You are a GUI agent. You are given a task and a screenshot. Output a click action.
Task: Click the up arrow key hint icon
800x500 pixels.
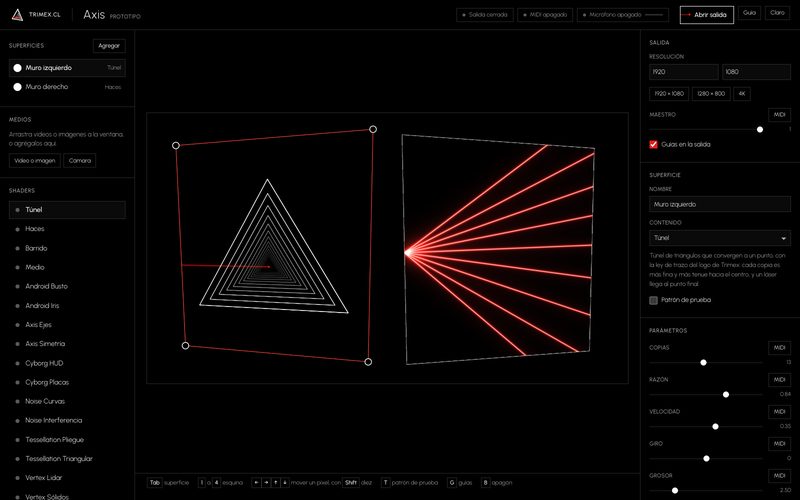tap(276, 482)
